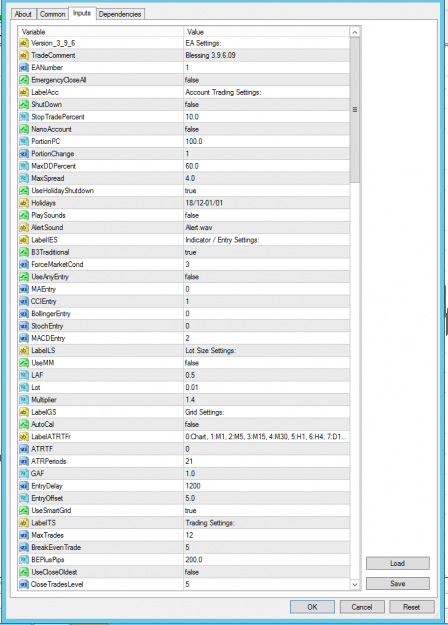
Task: Click the Save button
Action: coord(398,584)
